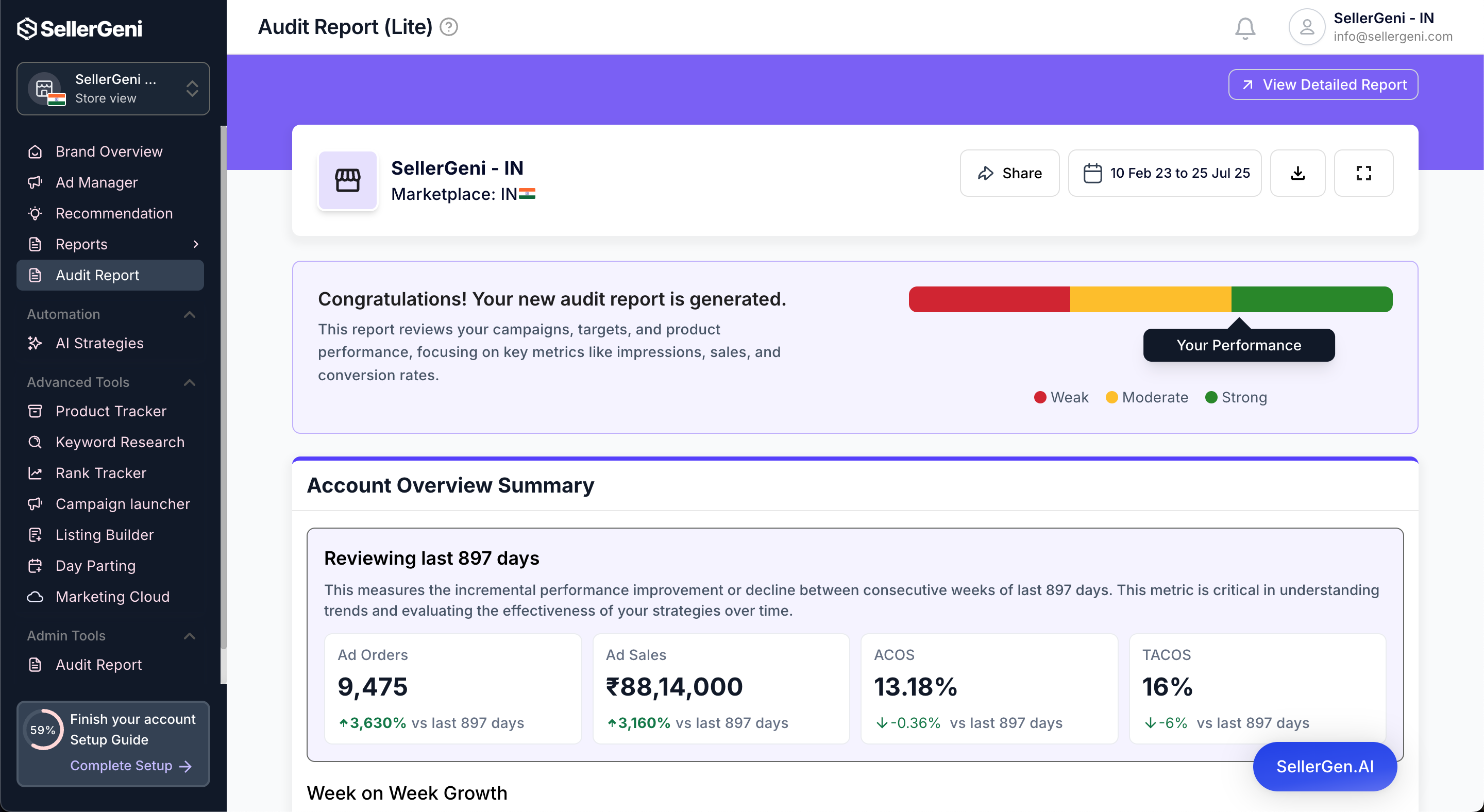Click the SellerGeni logo
The height and width of the screenshot is (812, 1484).
point(79,28)
